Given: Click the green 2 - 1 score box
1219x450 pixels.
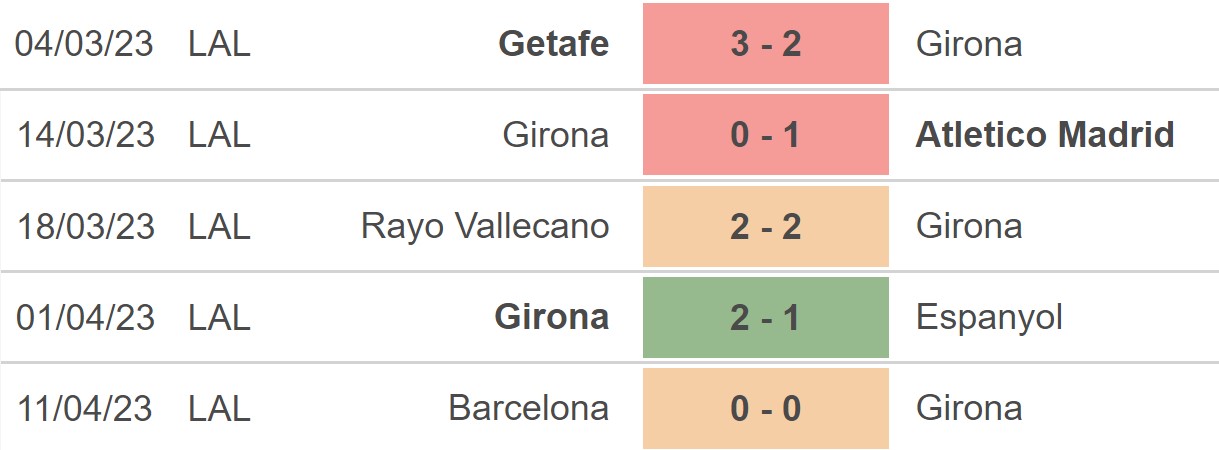Looking at the screenshot, I should click(766, 317).
